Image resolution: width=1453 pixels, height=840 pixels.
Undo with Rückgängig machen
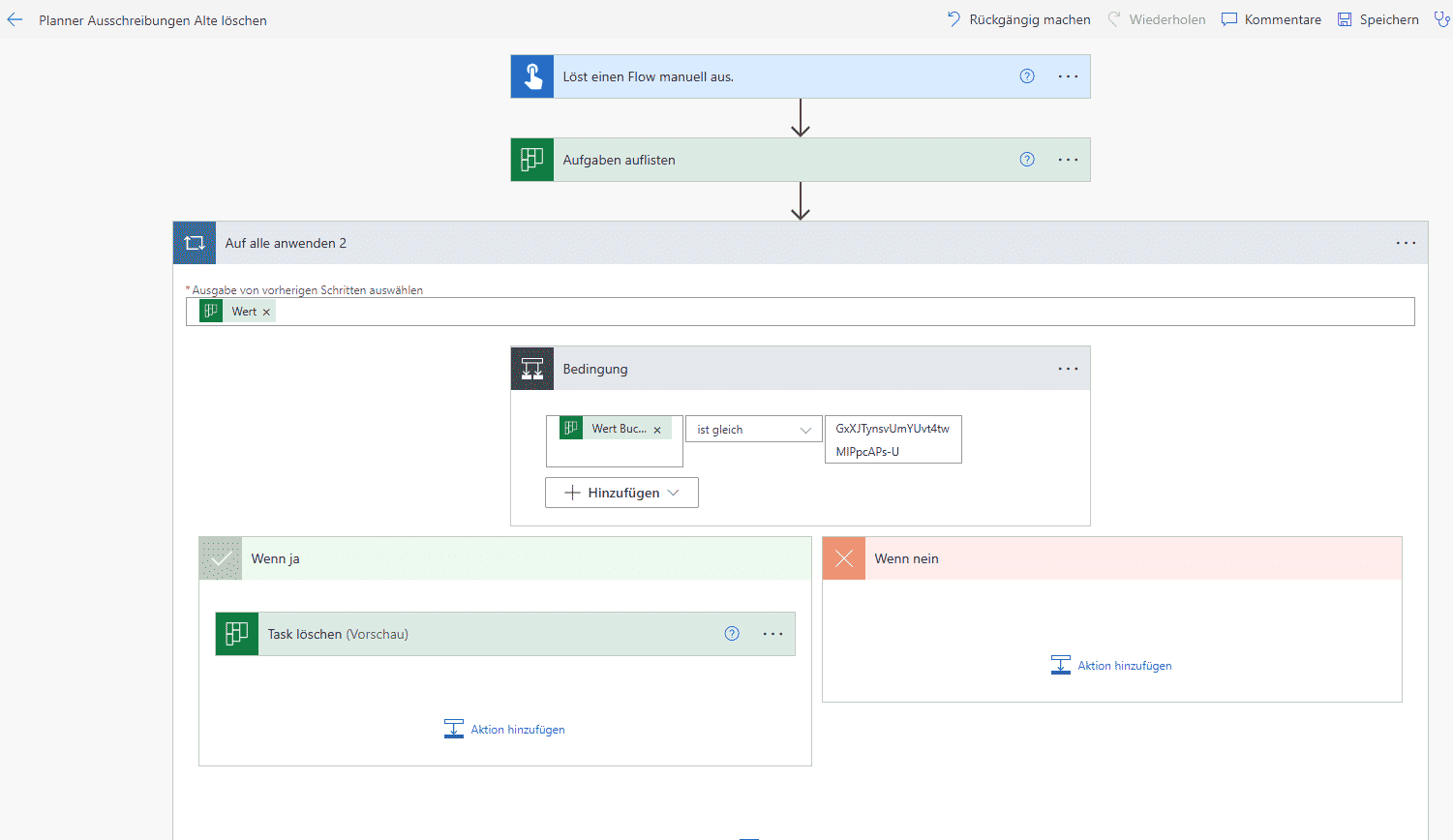pos(1017,18)
